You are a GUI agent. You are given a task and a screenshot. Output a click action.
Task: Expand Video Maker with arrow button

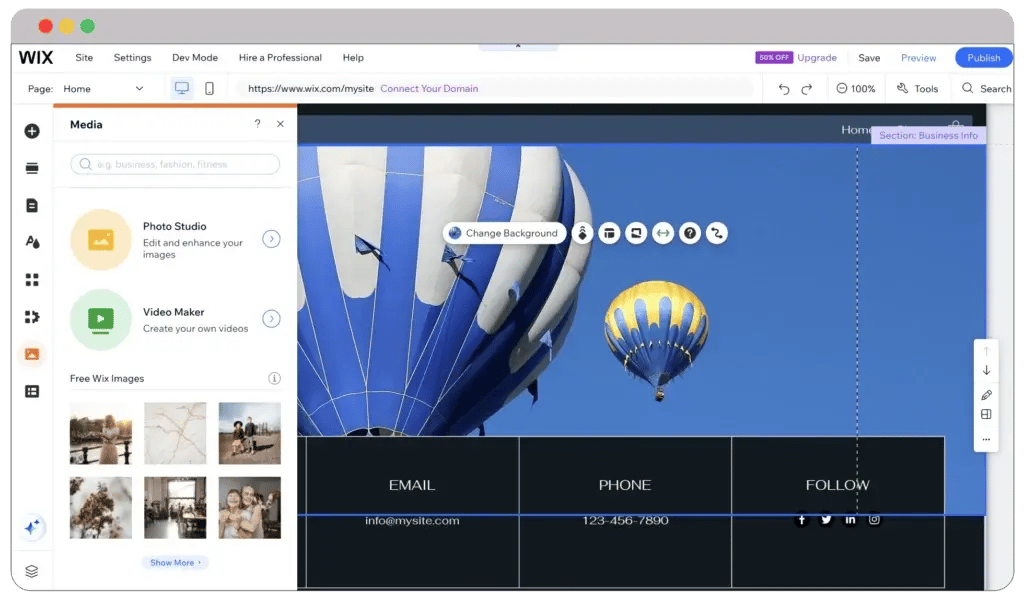click(271, 319)
